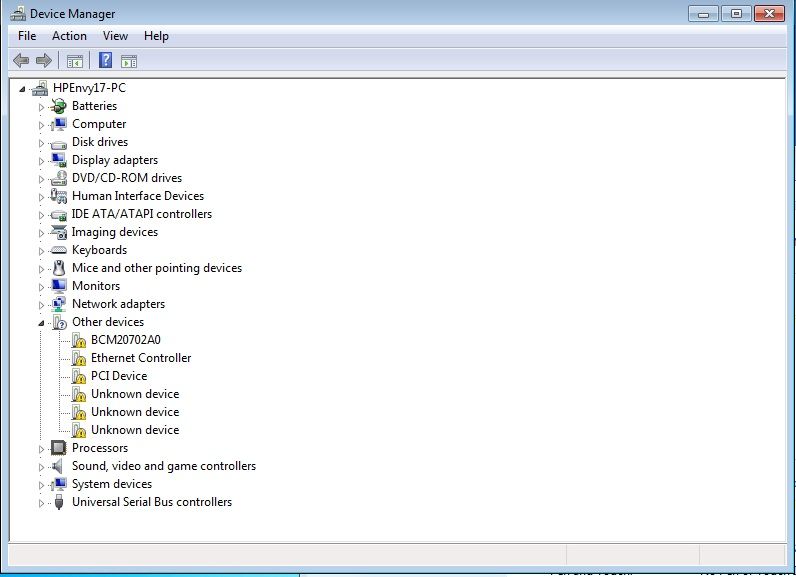
Task: Select the last Unknown device entry
Action: coord(135,430)
